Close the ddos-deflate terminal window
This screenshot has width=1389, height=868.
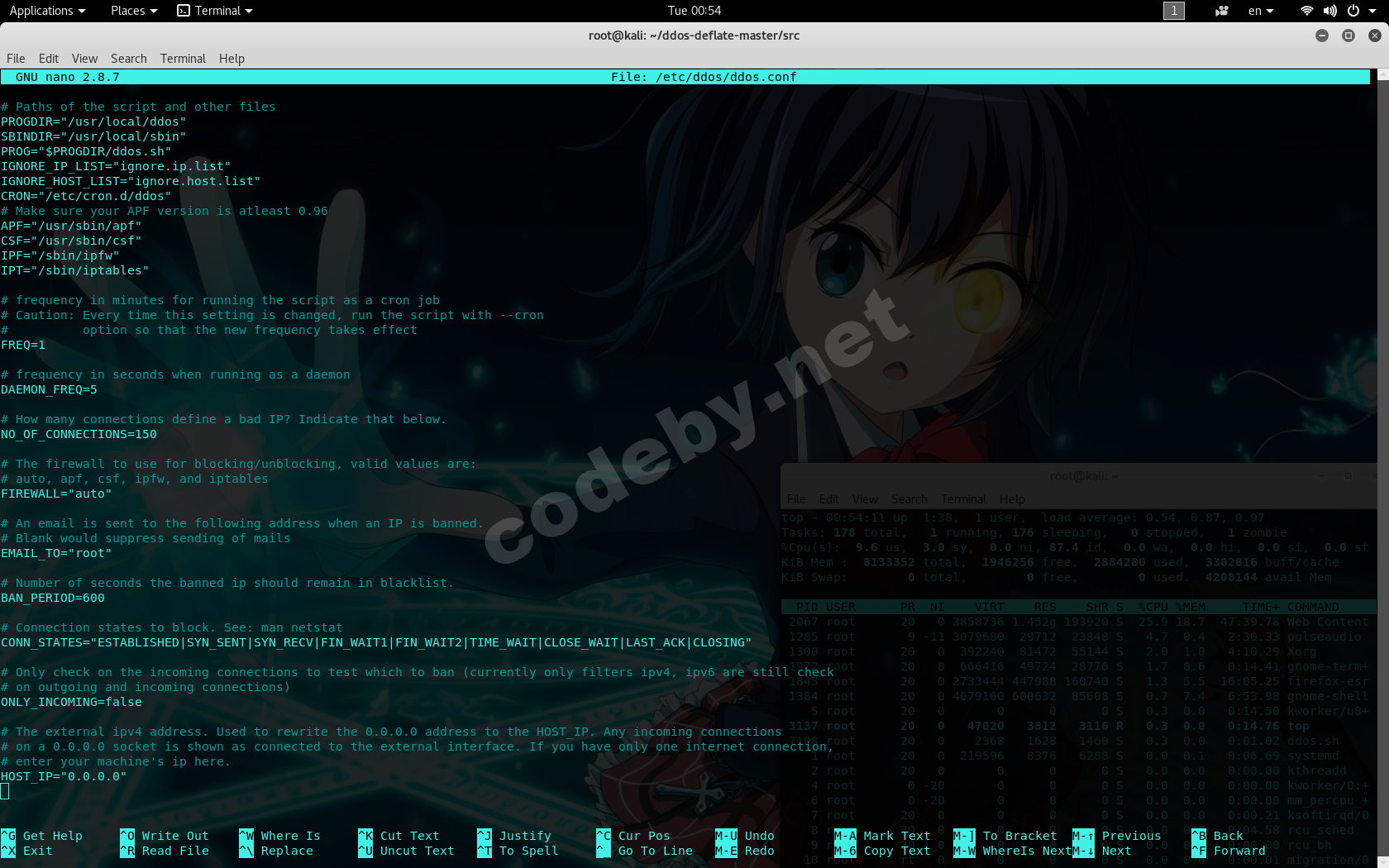[x=1374, y=36]
